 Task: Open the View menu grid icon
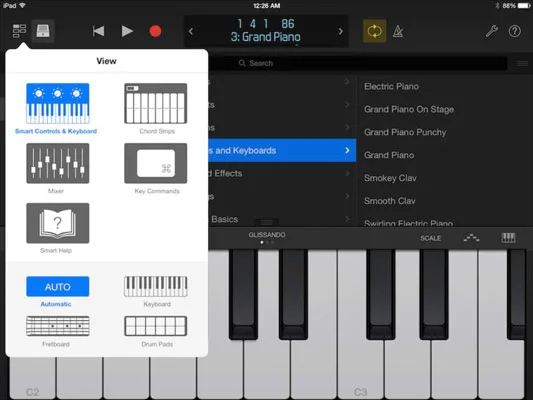click(19, 31)
